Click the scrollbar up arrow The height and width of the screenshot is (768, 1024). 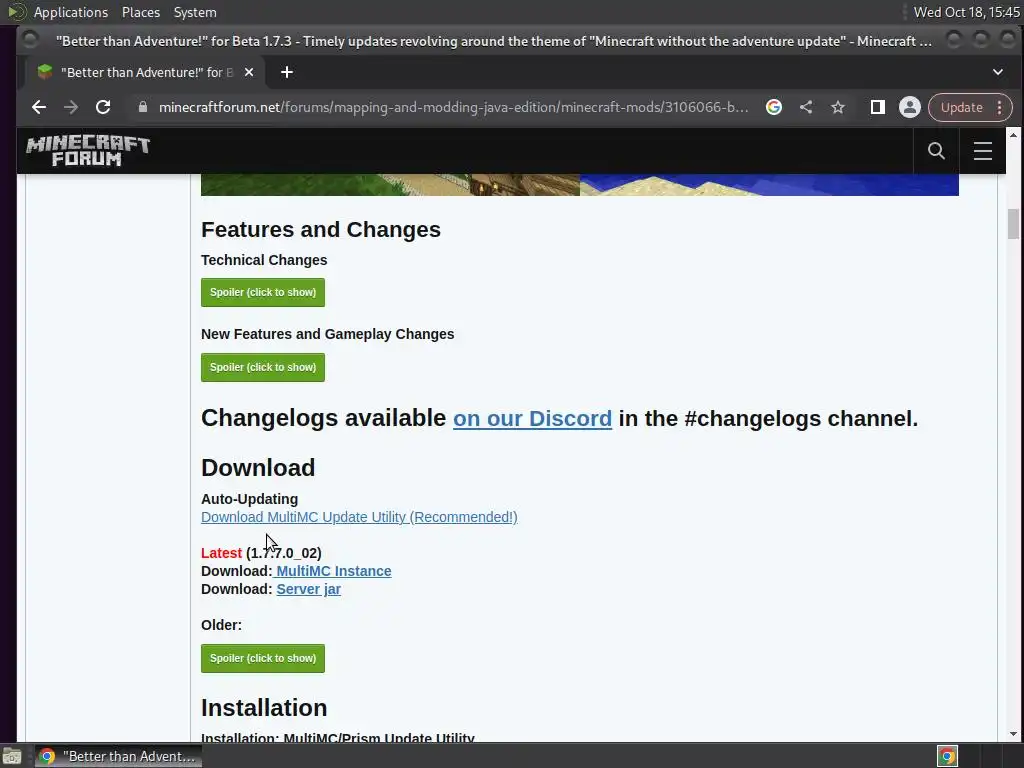[1013, 135]
